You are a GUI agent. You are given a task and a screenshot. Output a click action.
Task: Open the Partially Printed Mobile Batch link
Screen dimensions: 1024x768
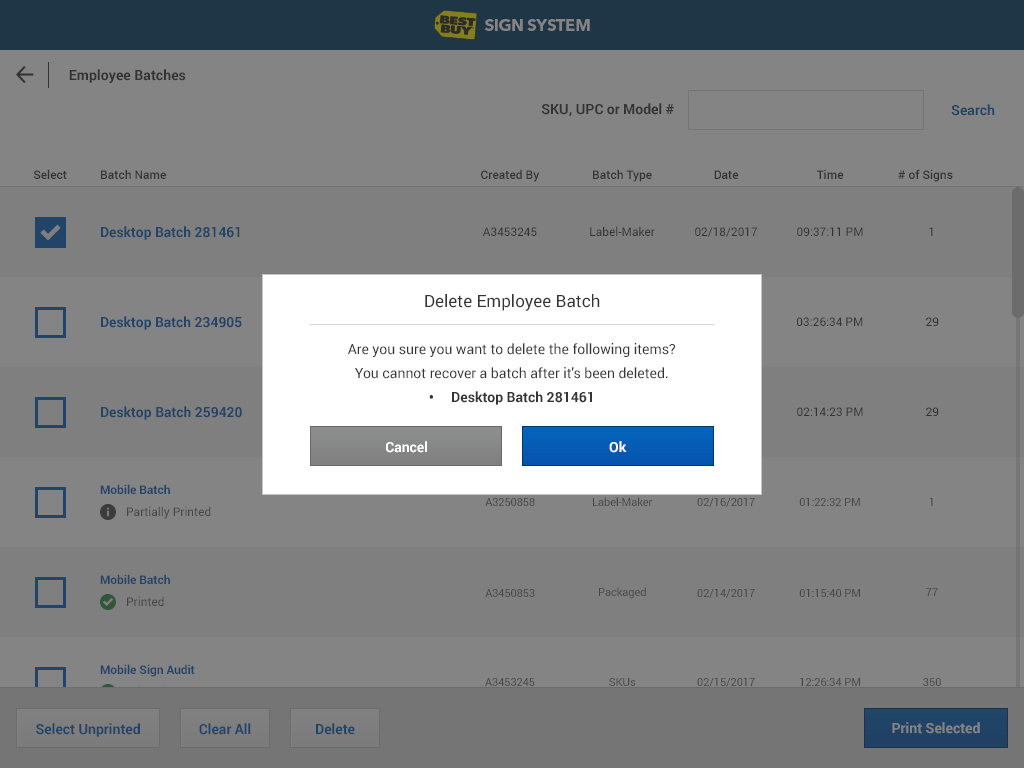click(135, 490)
